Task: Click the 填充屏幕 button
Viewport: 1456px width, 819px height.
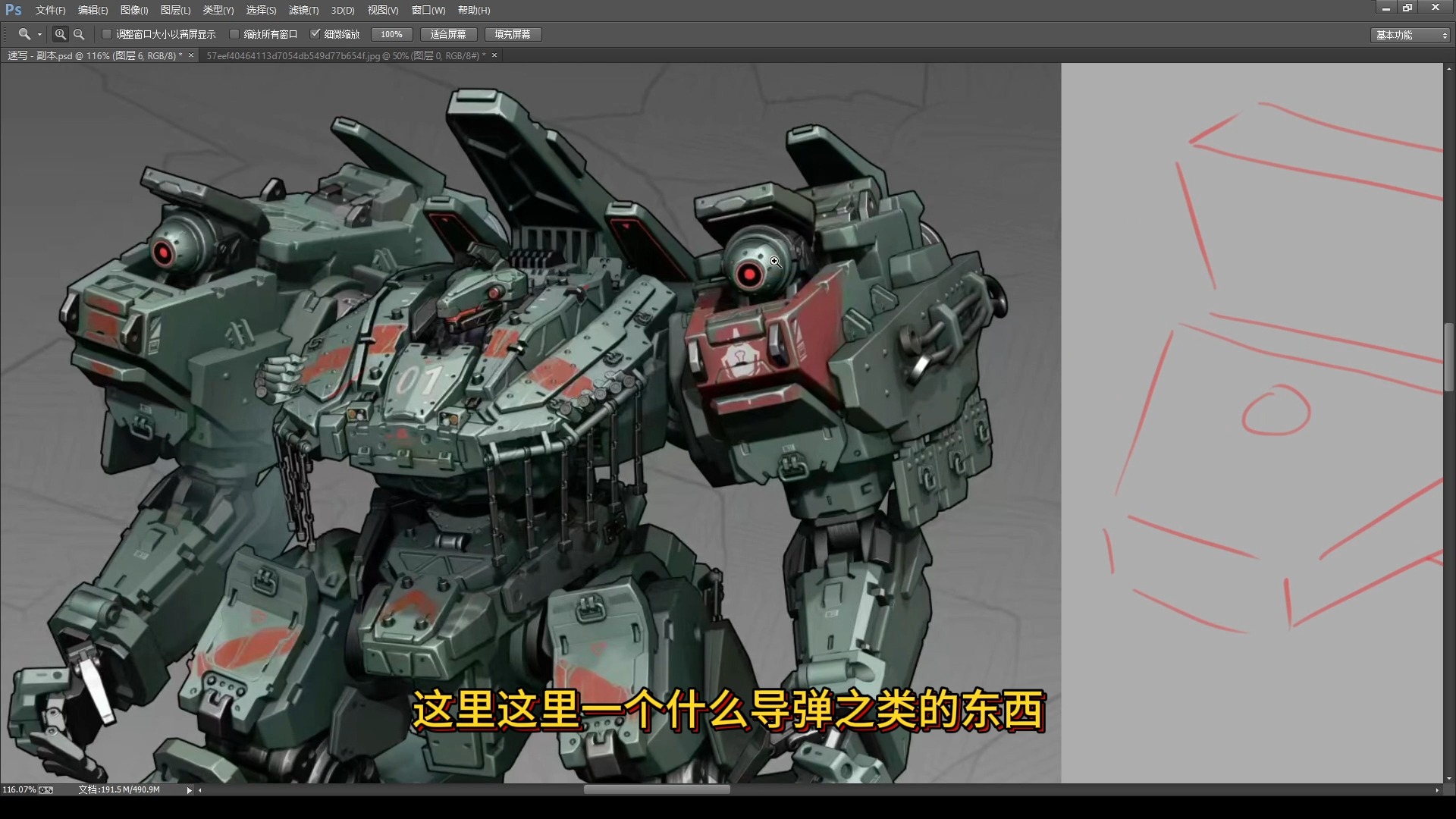Action: click(513, 34)
